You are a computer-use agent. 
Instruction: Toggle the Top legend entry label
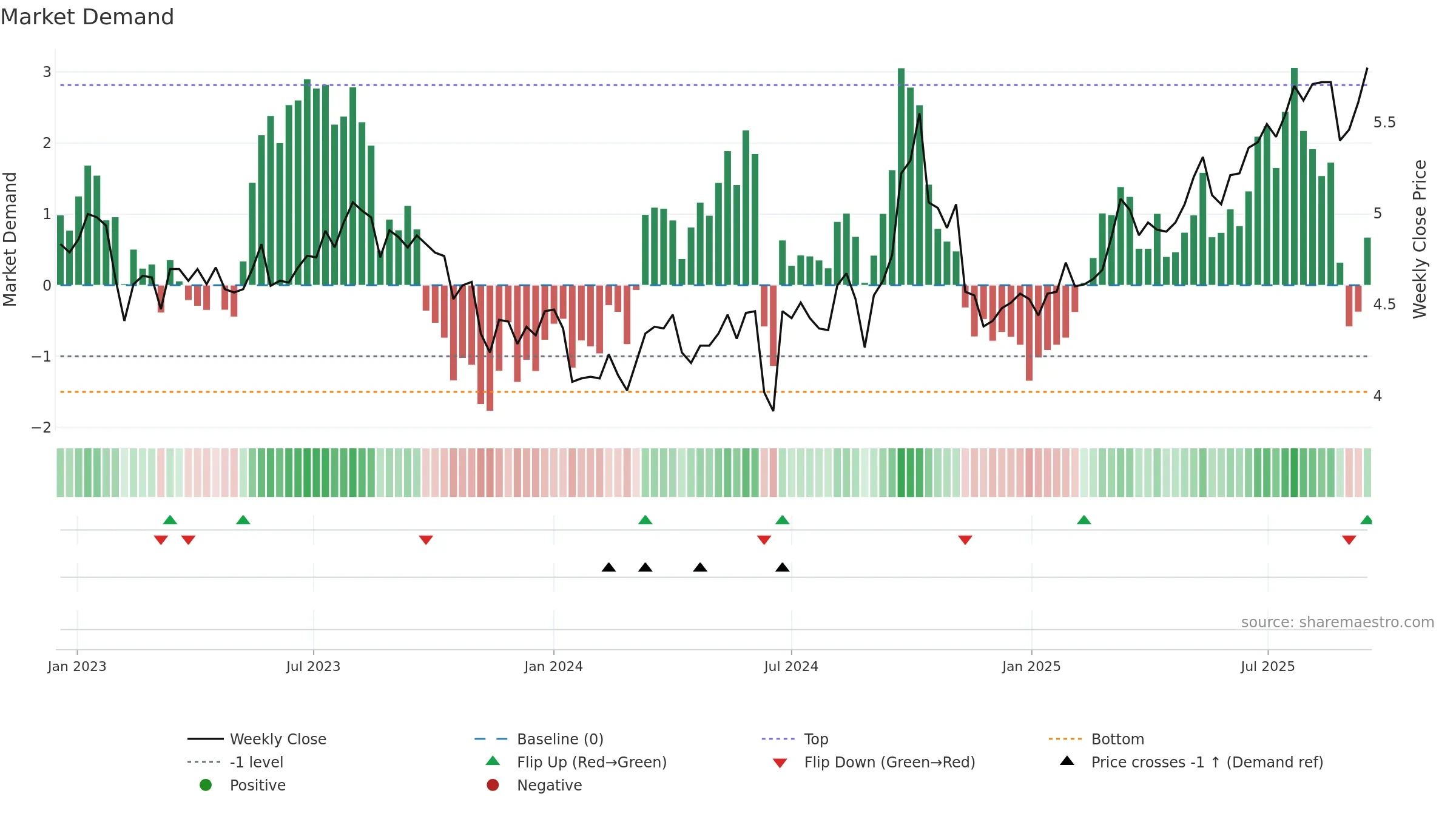coord(816,740)
